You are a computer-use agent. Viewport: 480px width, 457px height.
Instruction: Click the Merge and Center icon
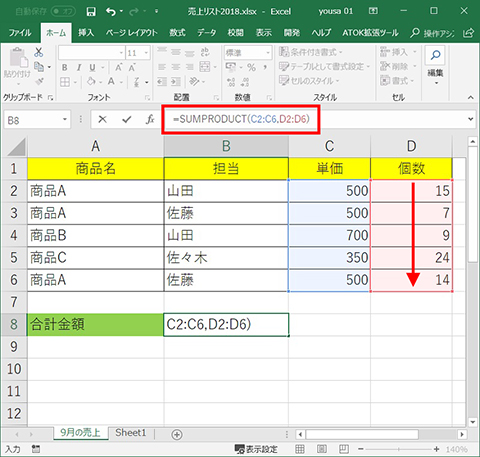pyautogui.click(x=205, y=67)
